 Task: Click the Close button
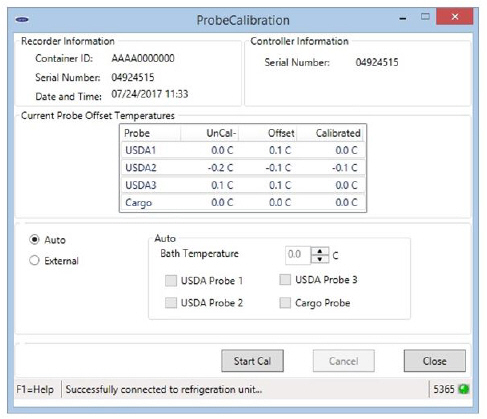435,361
